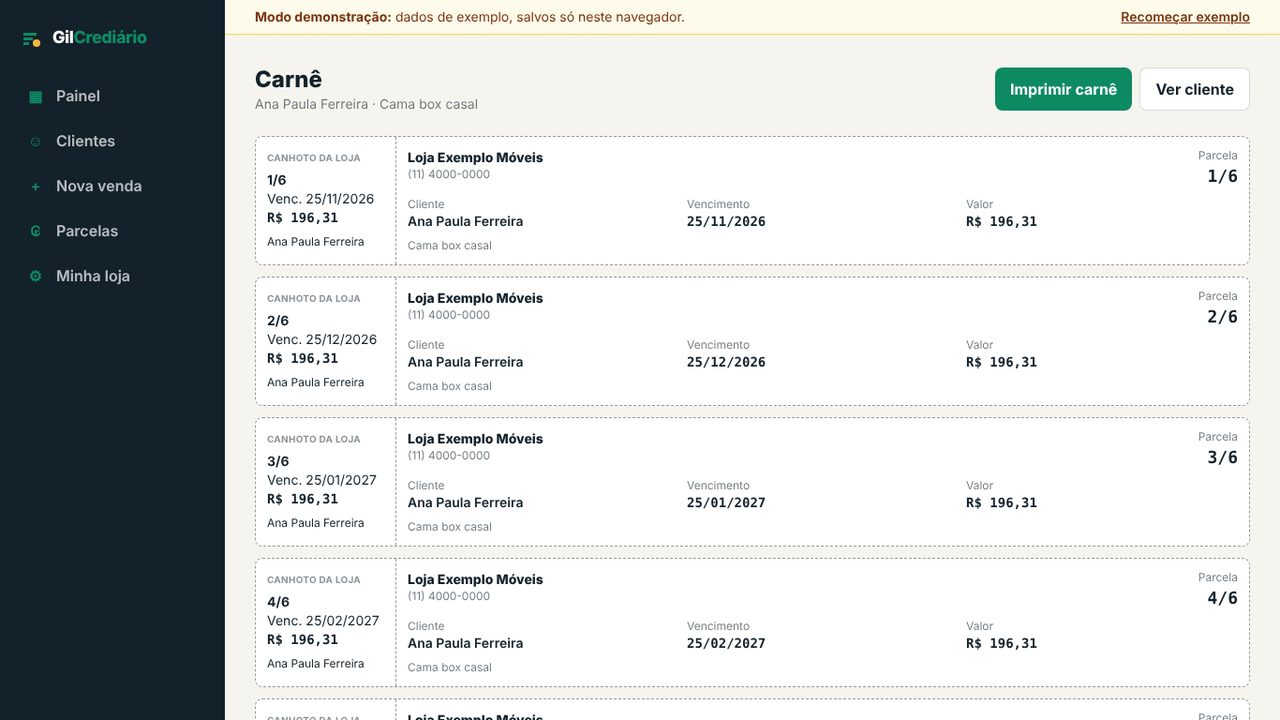
Task: Click the gear icon beside Minha loja
Action: (36, 277)
